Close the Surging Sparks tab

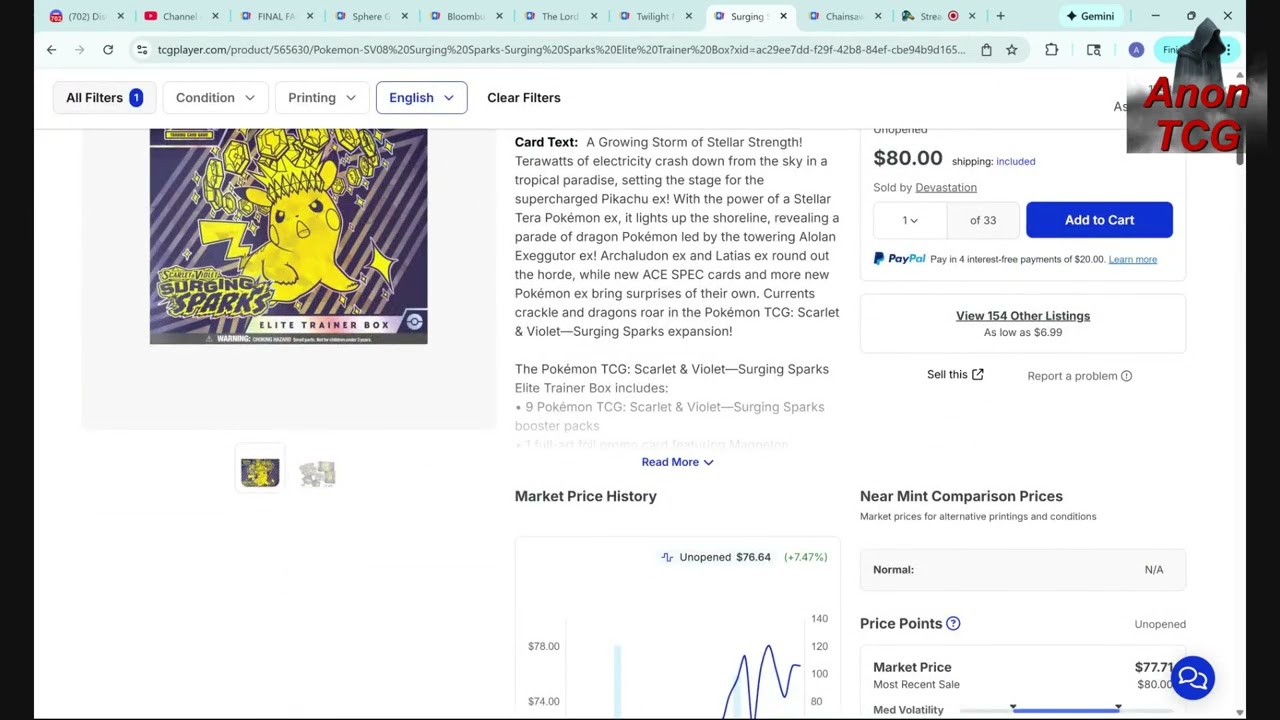783,16
